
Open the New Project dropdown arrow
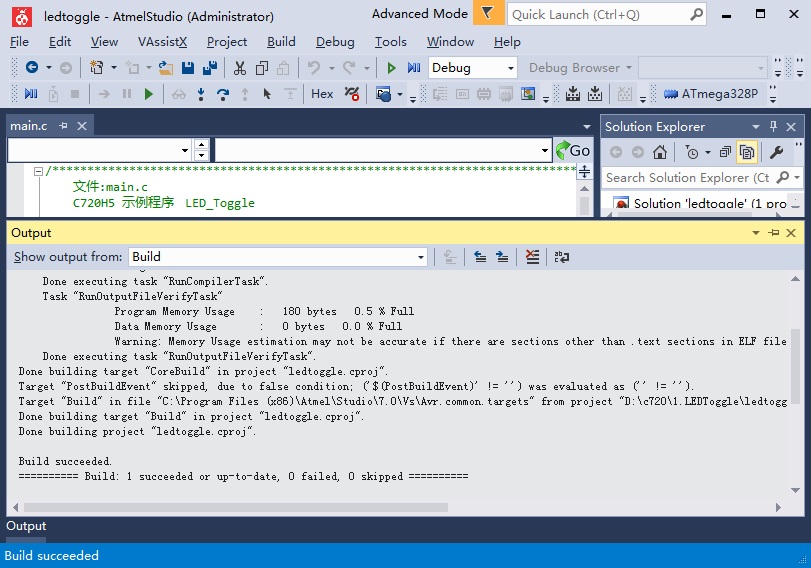click(114, 67)
